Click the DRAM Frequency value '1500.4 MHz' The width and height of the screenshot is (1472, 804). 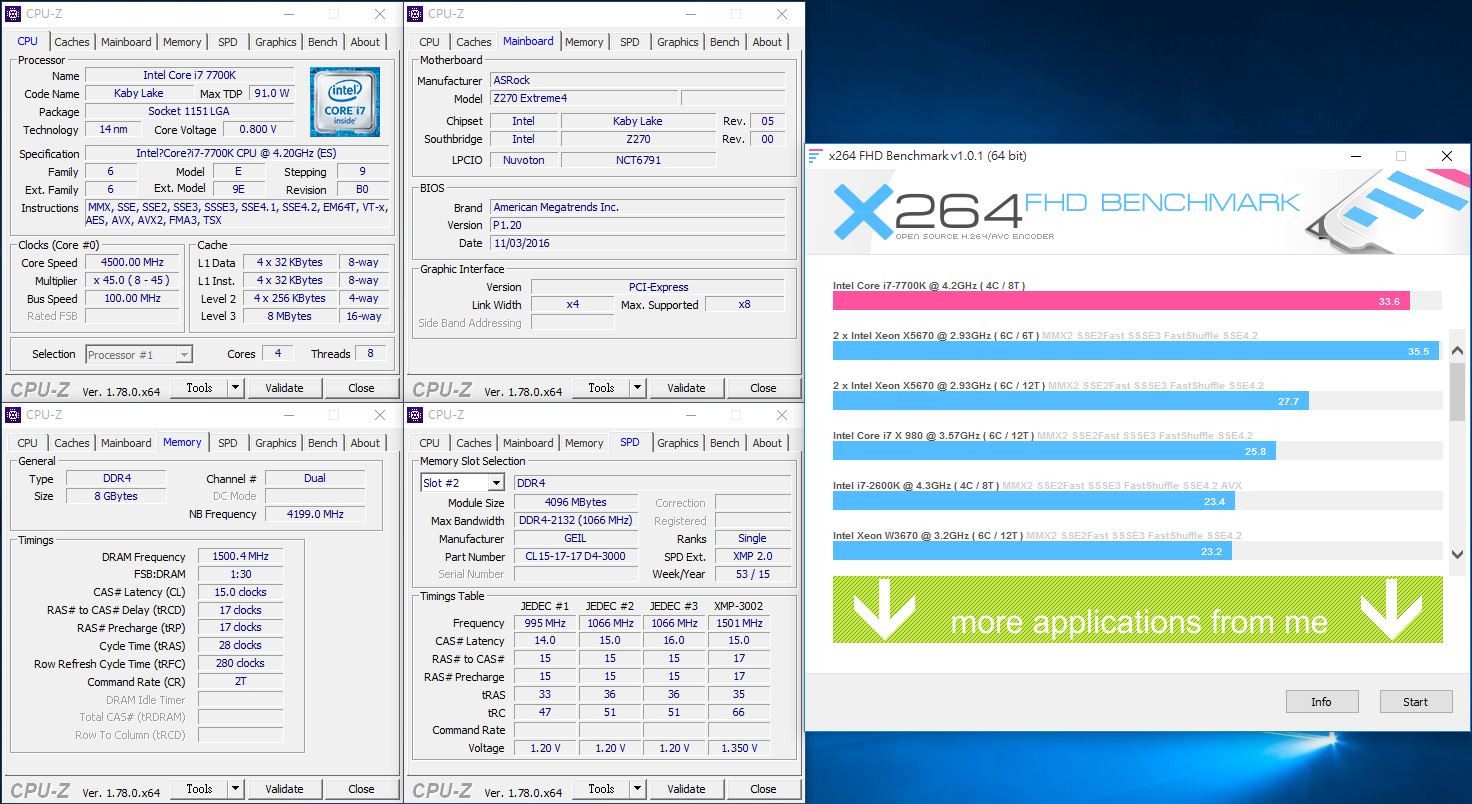pyautogui.click(x=240, y=557)
